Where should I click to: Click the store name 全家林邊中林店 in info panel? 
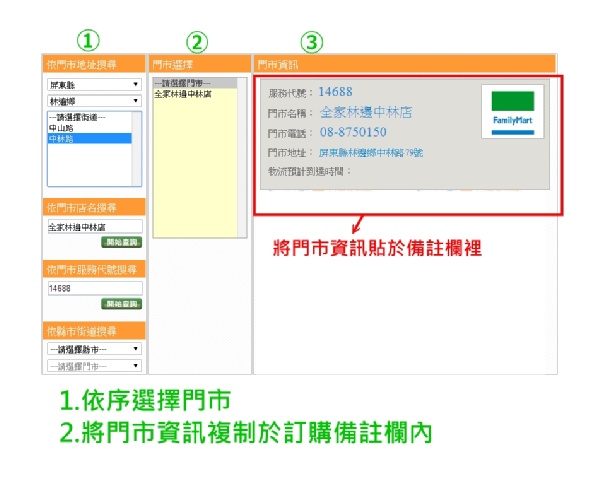tap(366, 112)
